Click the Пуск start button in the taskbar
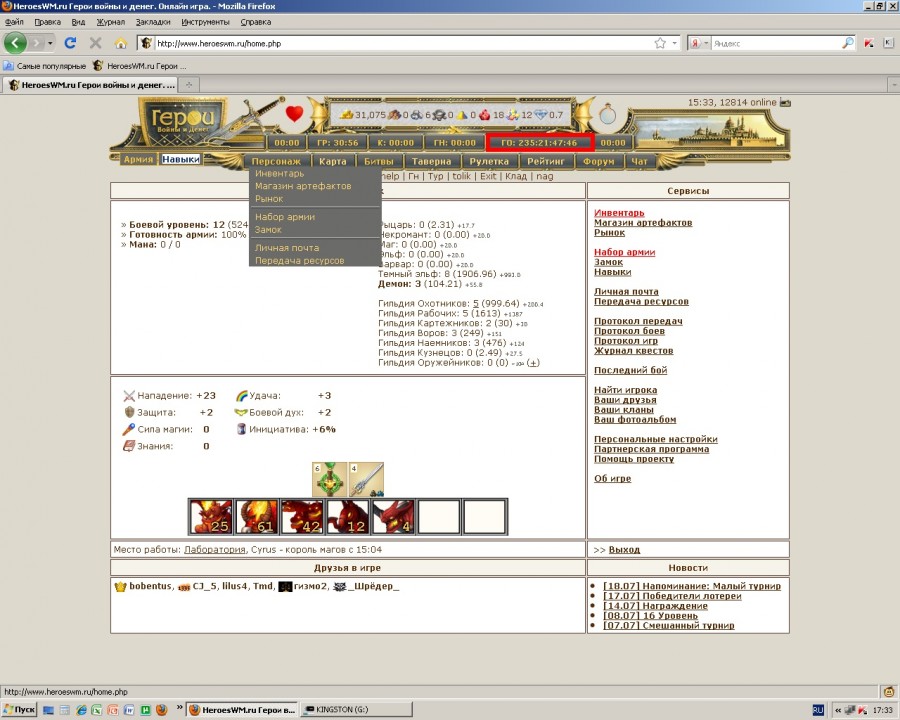Viewport: 900px width, 720px height. (x=19, y=709)
